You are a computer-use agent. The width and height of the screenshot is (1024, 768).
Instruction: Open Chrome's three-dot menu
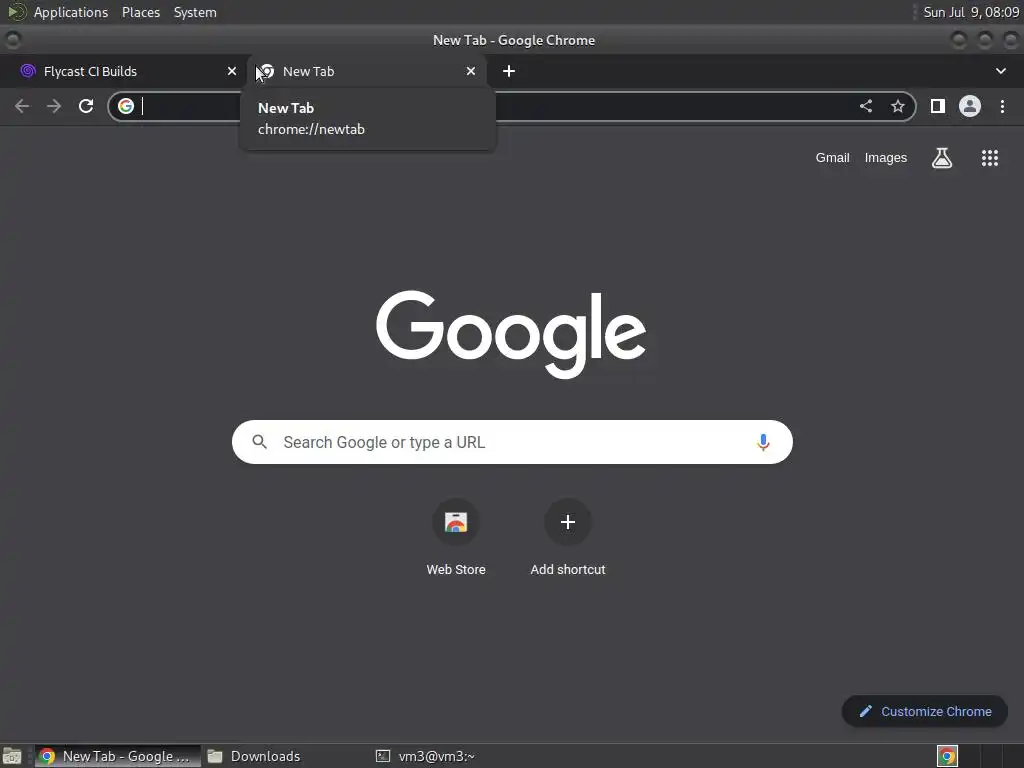(1002, 106)
